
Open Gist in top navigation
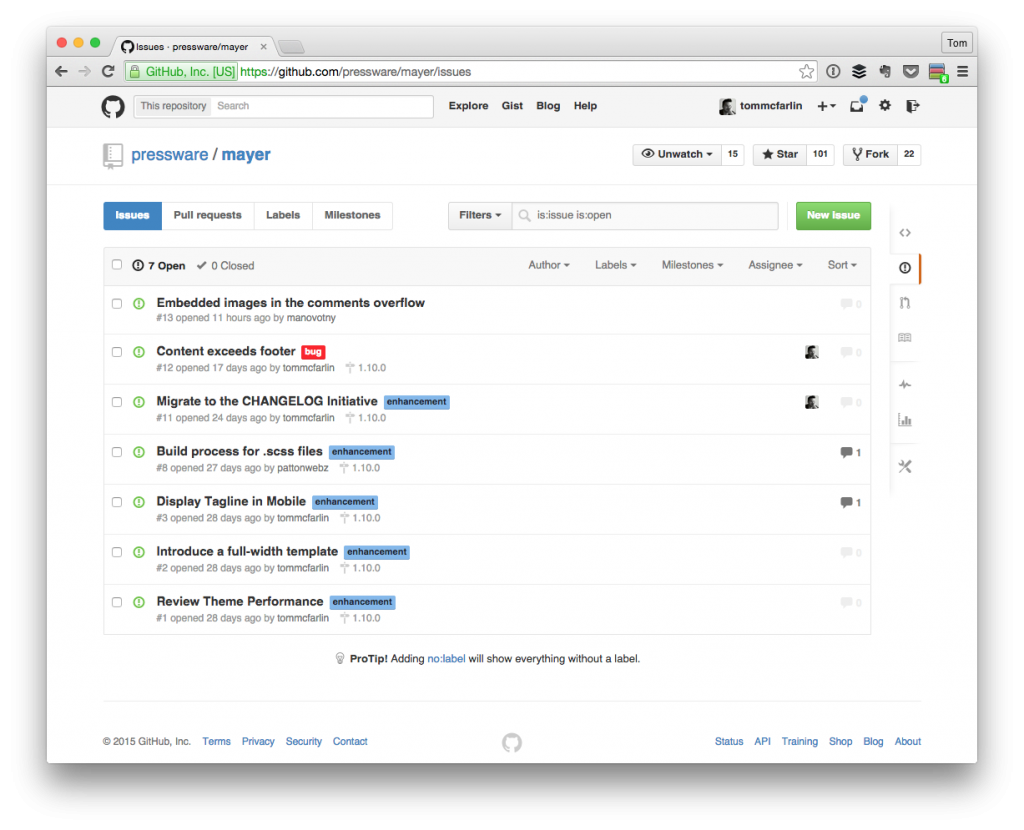pos(512,106)
